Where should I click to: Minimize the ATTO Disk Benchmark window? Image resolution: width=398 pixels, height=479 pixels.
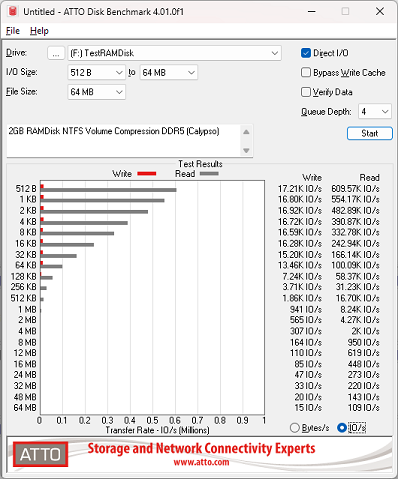[312, 11]
